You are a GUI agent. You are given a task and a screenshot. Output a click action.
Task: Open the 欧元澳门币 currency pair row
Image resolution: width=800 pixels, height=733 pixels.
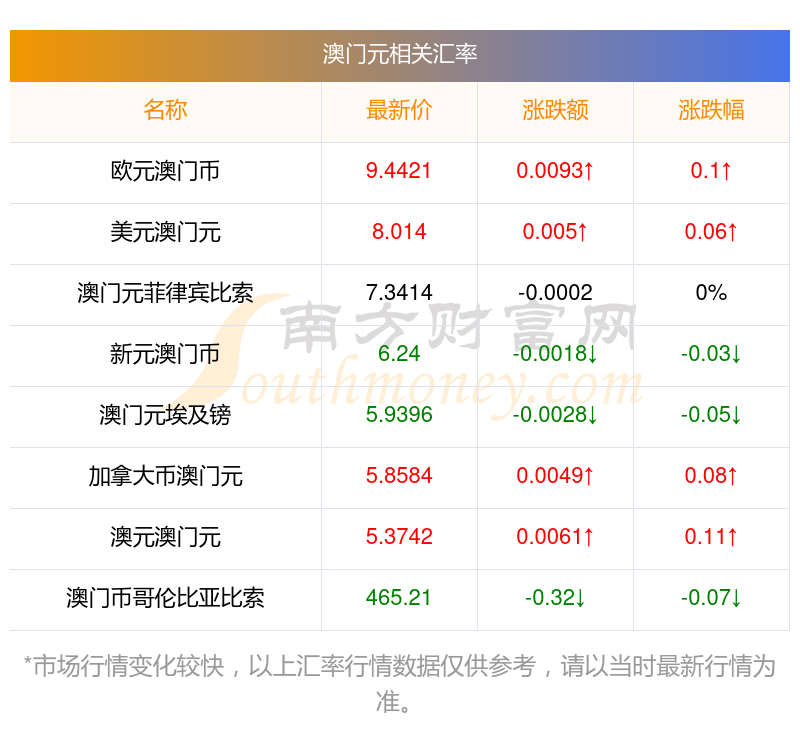coord(165,171)
